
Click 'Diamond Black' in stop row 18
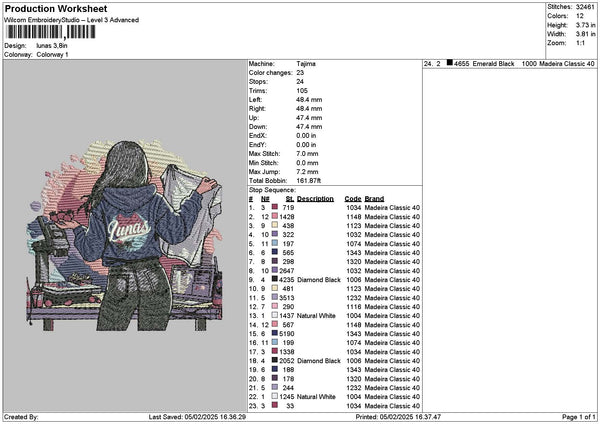[319, 361]
